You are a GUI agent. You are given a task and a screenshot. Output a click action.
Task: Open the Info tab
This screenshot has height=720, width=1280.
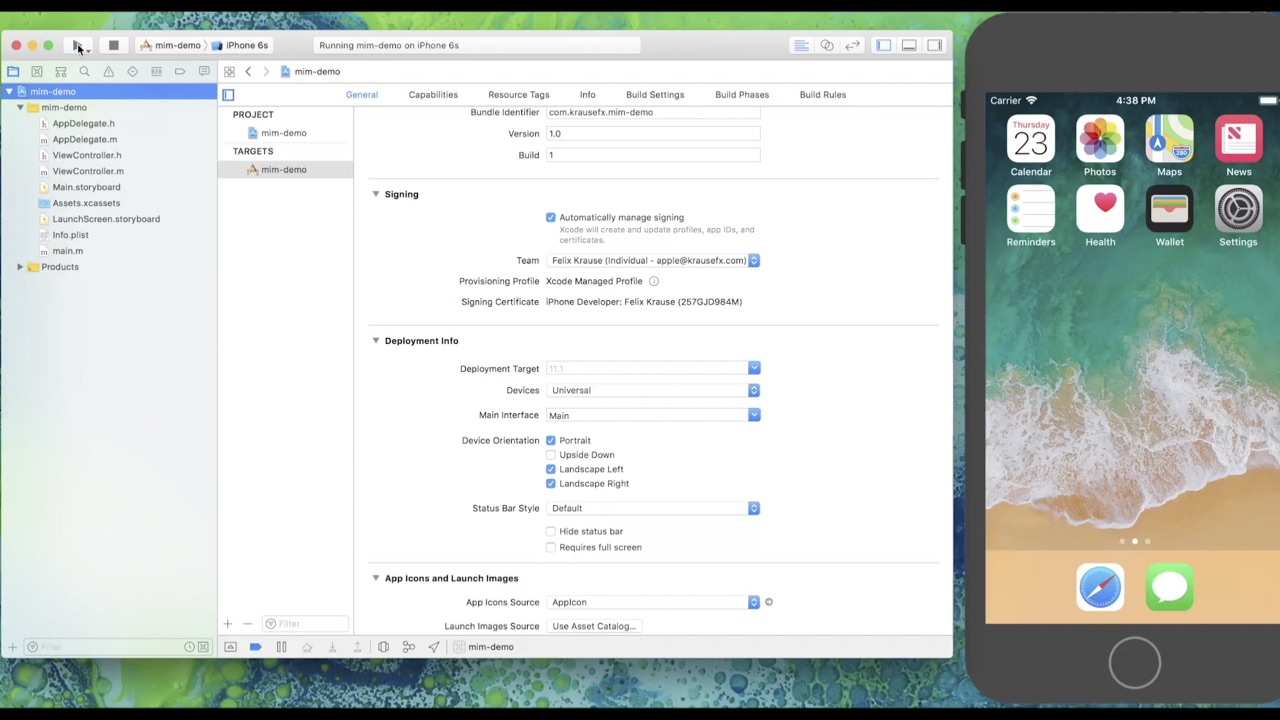588,95
